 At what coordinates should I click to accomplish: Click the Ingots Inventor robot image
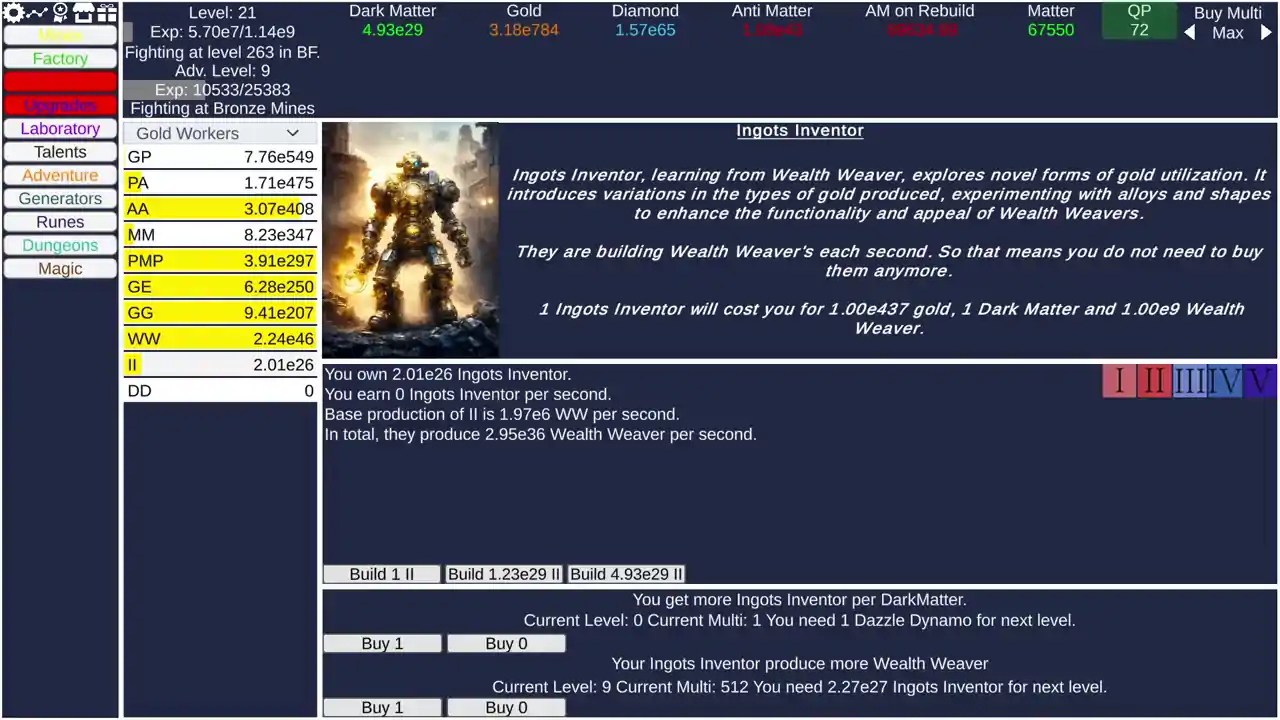(x=411, y=240)
